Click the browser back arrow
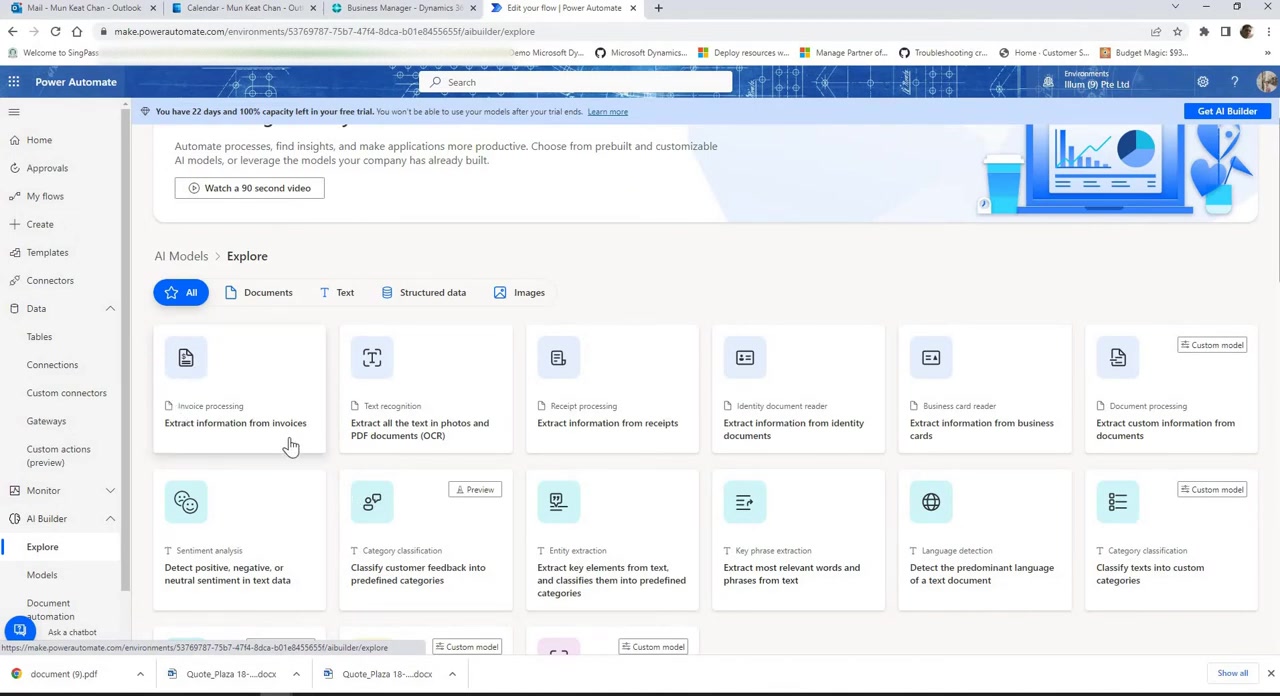Screen dimensions: 1280x696 click(12, 32)
